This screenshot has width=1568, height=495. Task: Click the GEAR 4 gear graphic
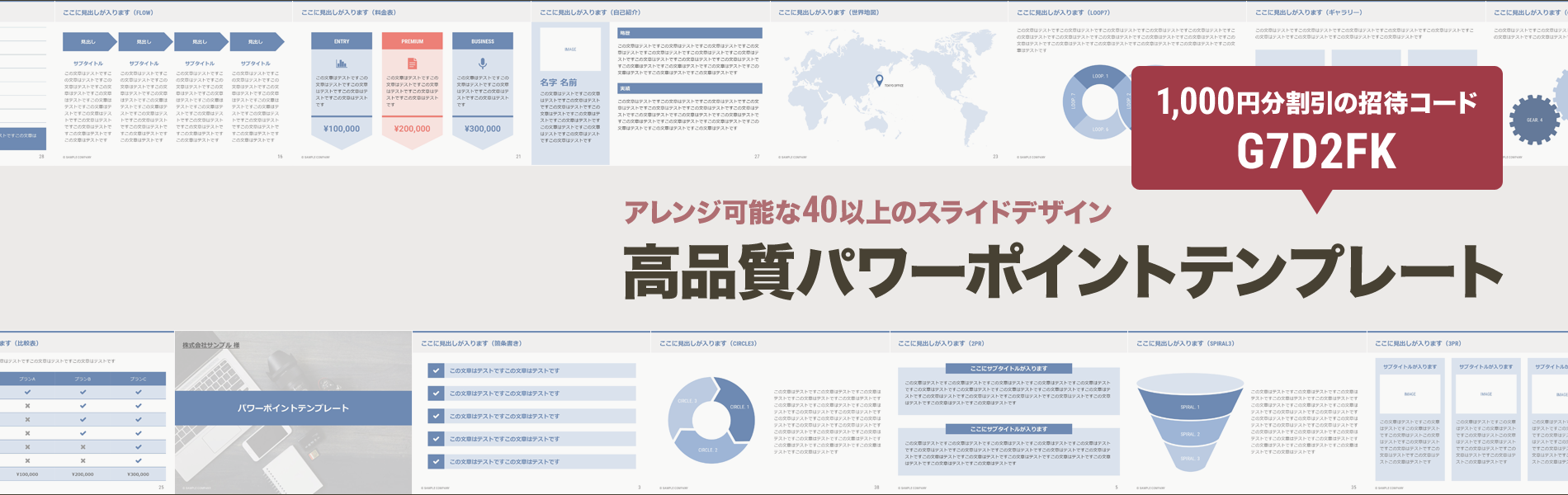1533,120
